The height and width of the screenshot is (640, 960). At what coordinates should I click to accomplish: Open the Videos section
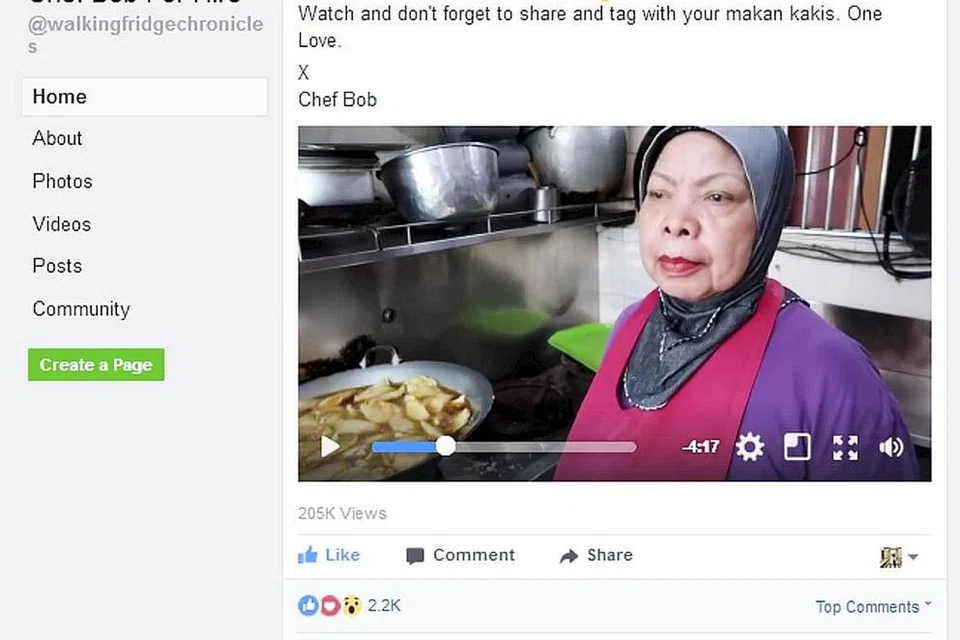pos(62,224)
